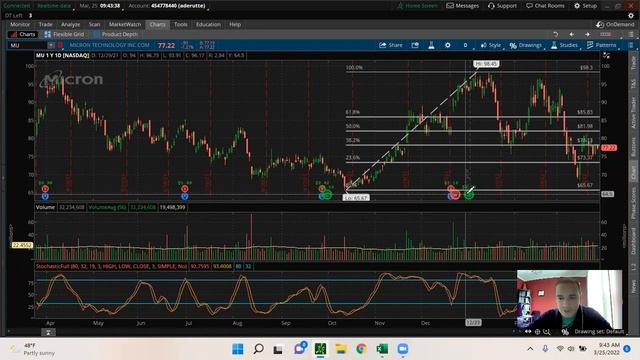
Task: Select the Flexible Grid sub-tab
Action: pos(64,34)
